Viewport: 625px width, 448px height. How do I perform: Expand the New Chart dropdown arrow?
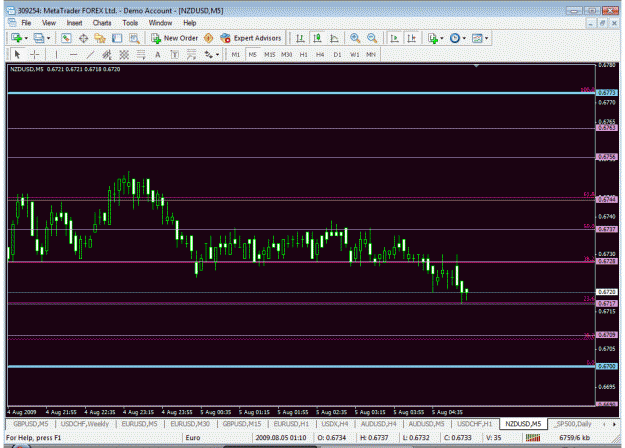26,39
